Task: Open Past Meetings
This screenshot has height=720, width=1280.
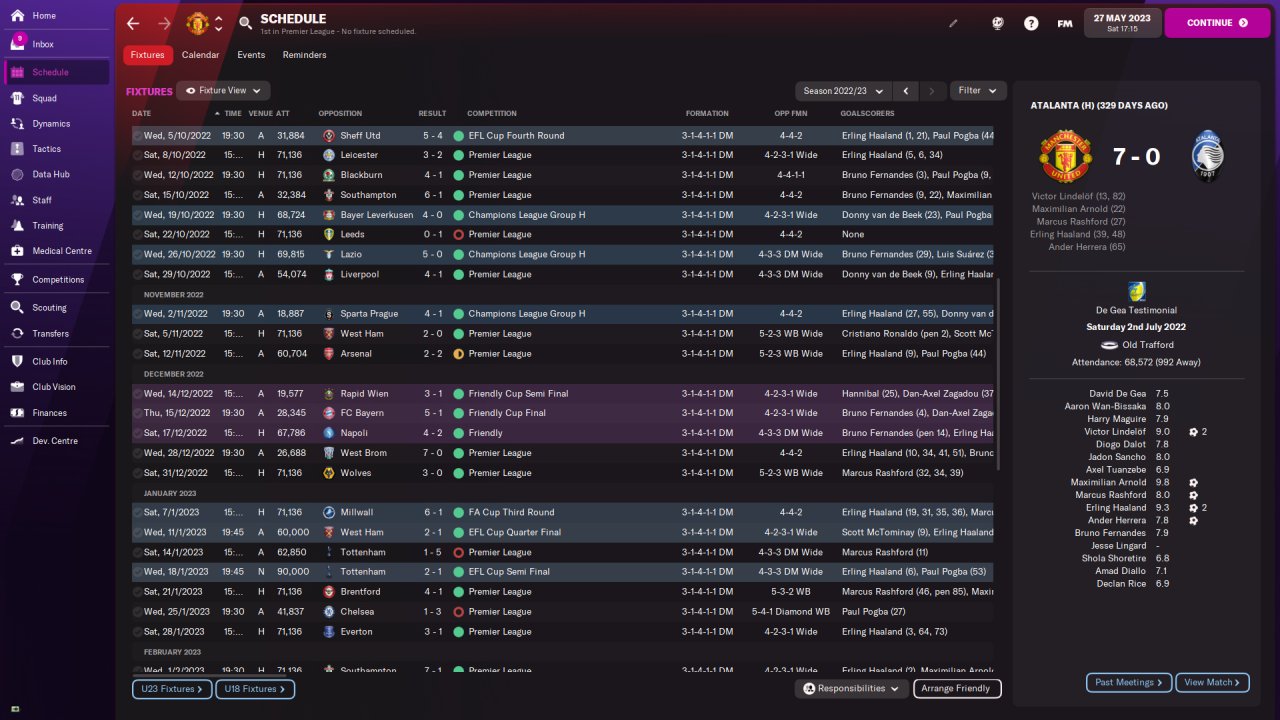Action: pos(1129,683)
